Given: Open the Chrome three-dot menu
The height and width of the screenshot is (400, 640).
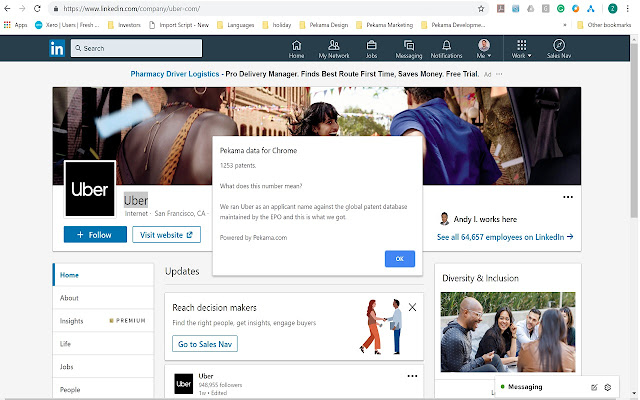Looking at the screenshot, I should (x=628, y=9).
